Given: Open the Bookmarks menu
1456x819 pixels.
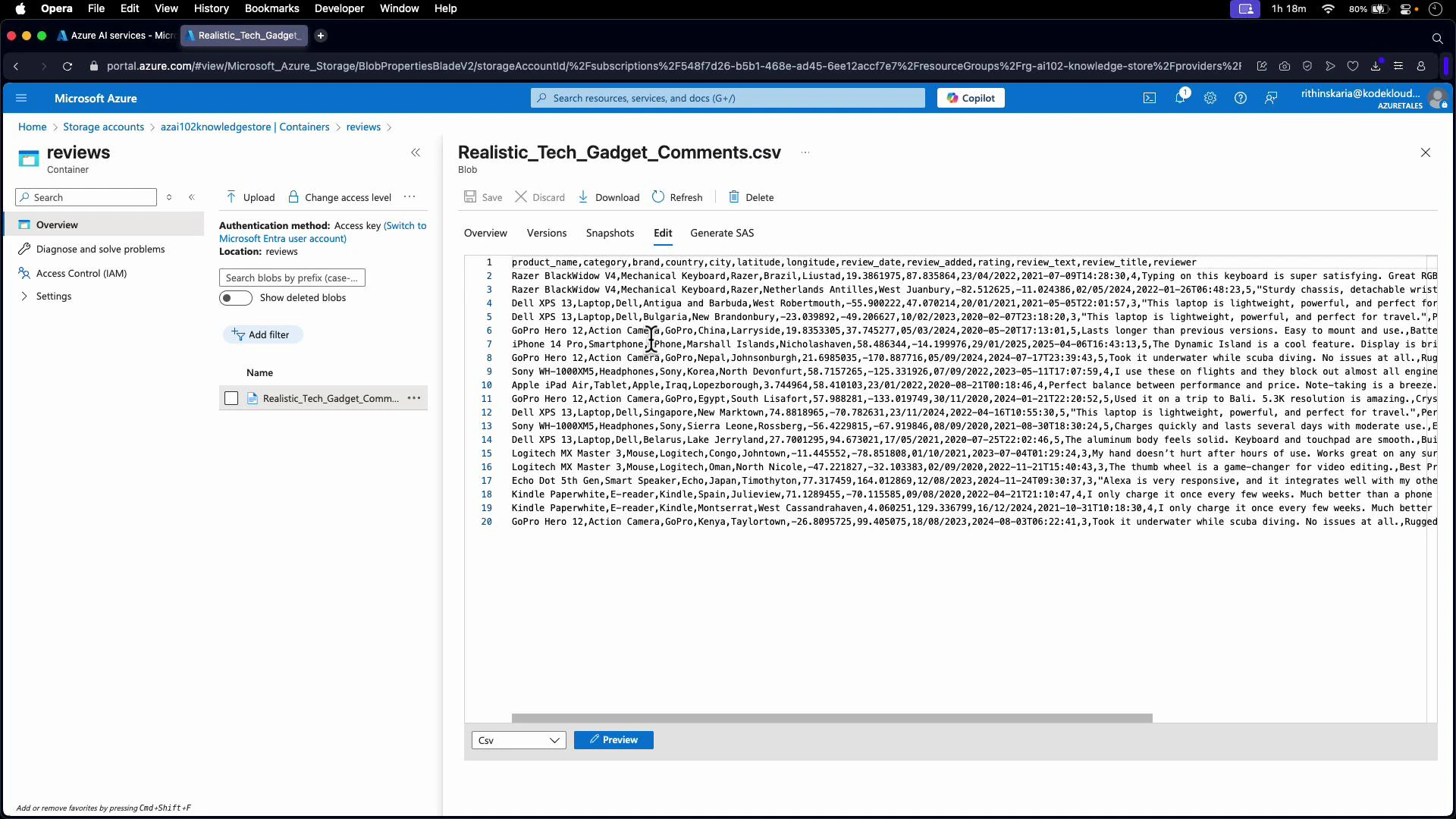Looking at the screenshot, I should (271, 8).
